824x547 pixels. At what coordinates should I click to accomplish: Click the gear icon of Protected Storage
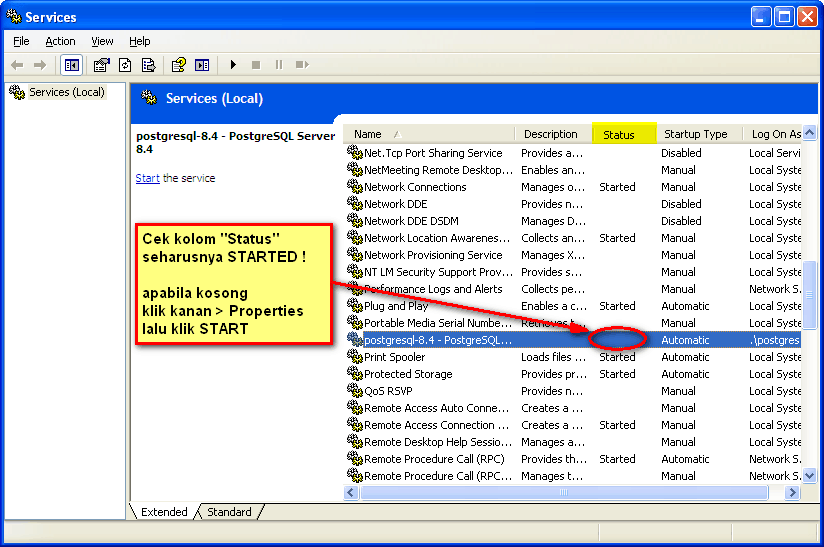coord(355,374)
